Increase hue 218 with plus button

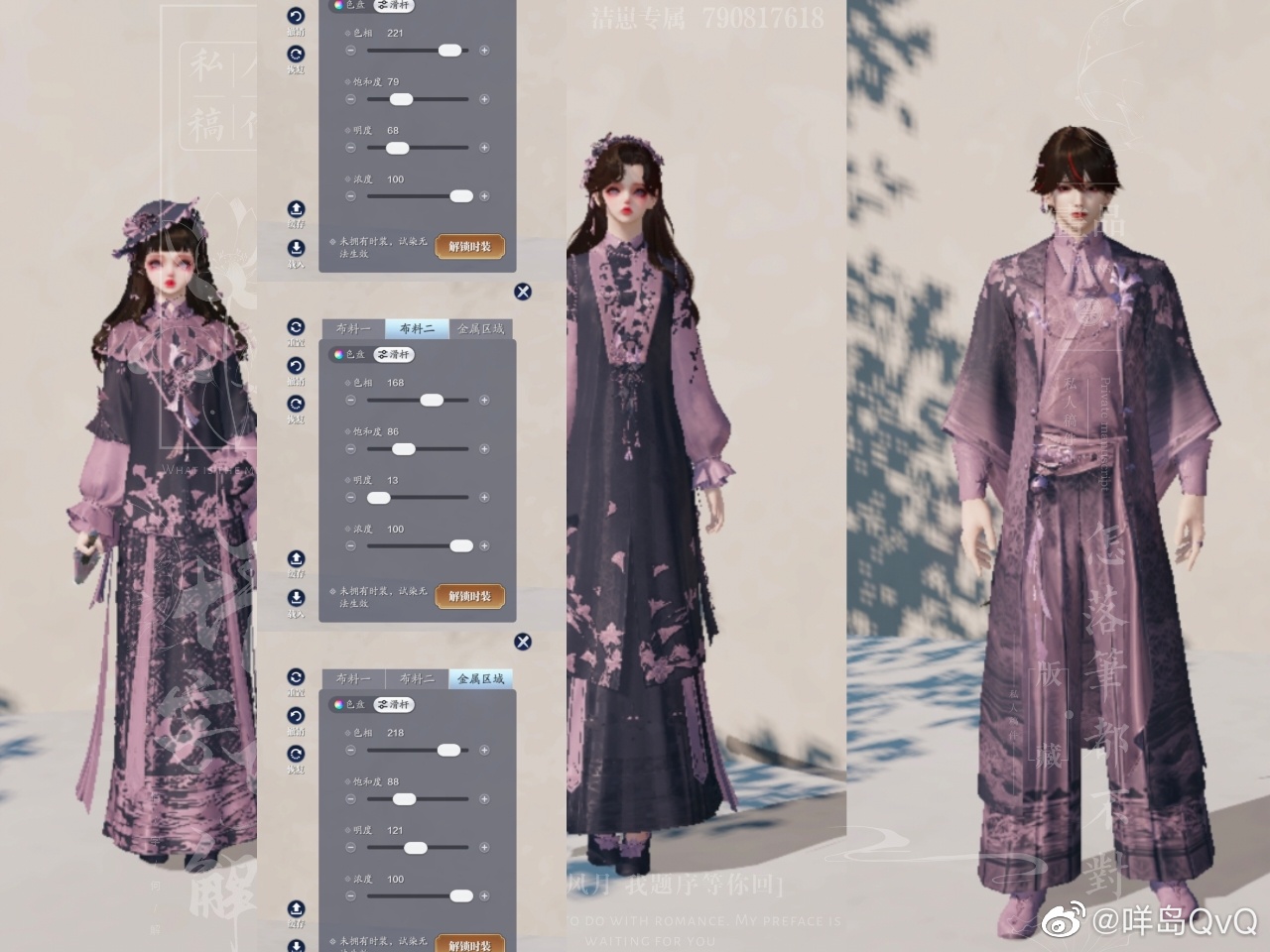click(484, 751)
